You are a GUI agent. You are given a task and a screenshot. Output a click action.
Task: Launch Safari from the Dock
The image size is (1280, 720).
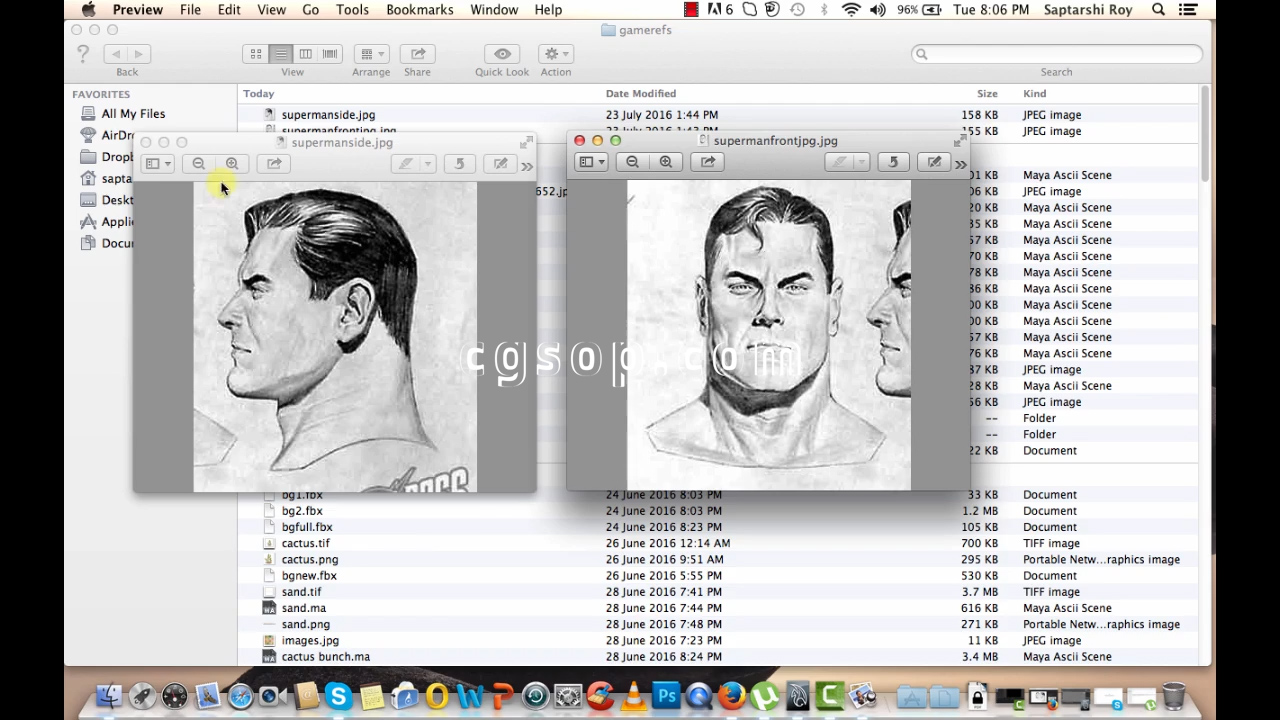point(240,695)
